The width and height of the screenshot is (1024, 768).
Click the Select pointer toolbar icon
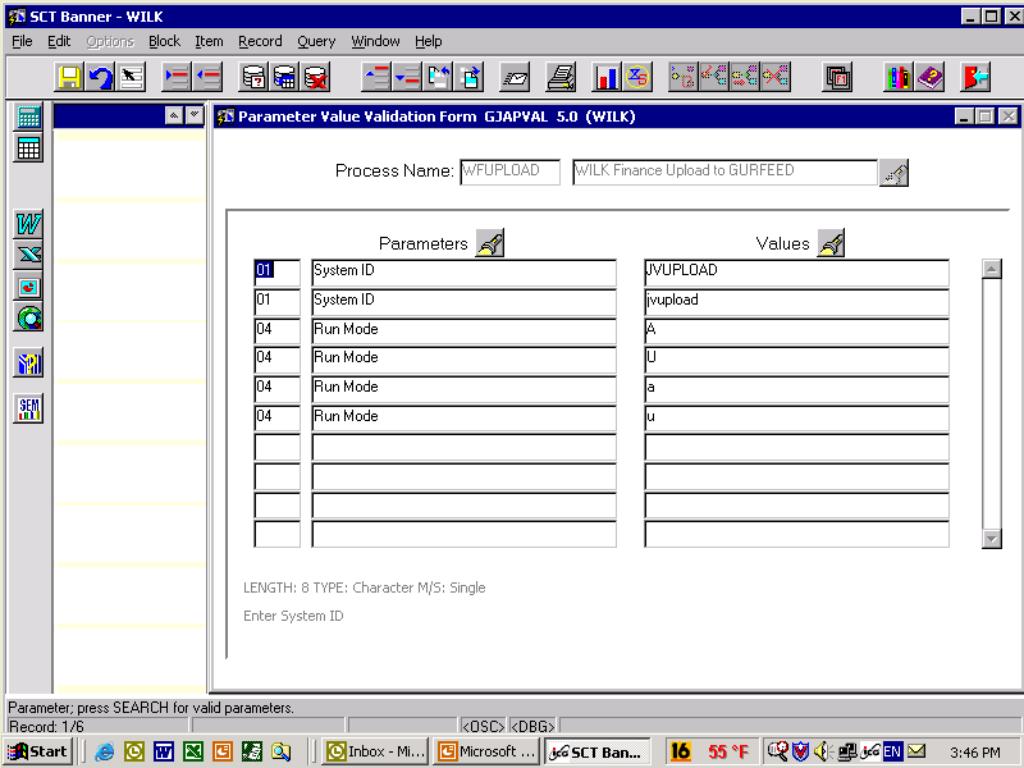[x=131, y=77]
